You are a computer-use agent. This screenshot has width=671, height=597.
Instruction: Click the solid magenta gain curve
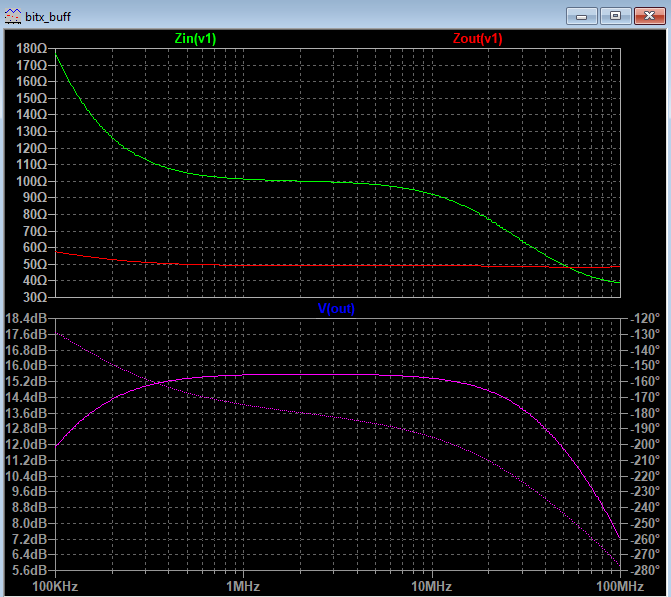300,375
